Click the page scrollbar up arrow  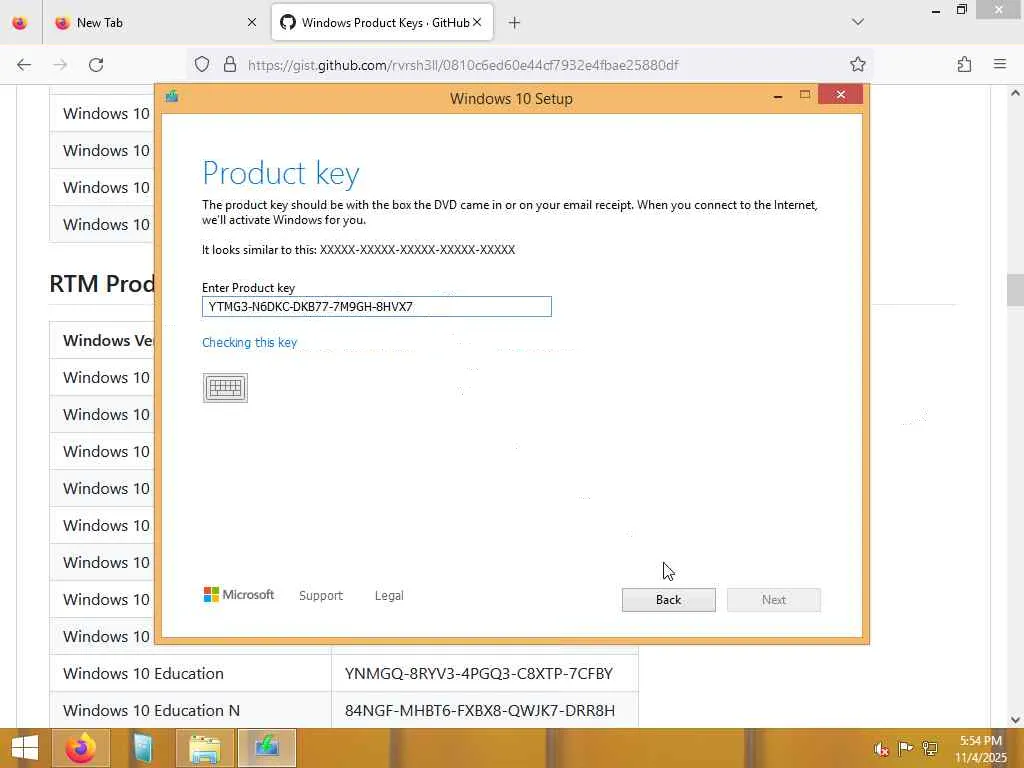click(1016, 93)
